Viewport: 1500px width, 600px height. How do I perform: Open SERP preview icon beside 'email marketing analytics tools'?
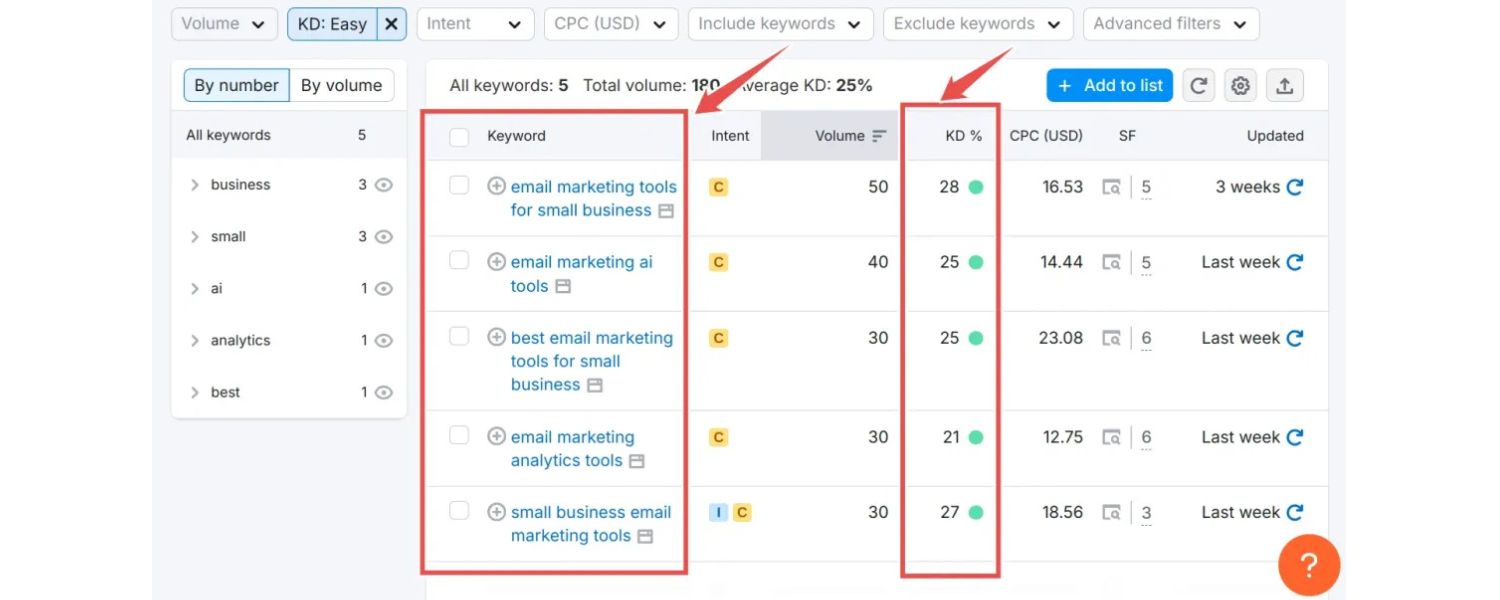(x=637, y=461)
